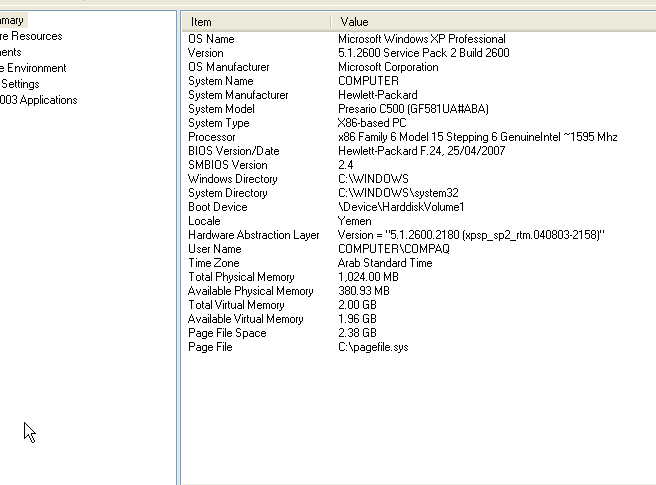The height and width of the screenshot is (485, 656).
Task: Select the BIOS Version/Date row
Action: 233,151
